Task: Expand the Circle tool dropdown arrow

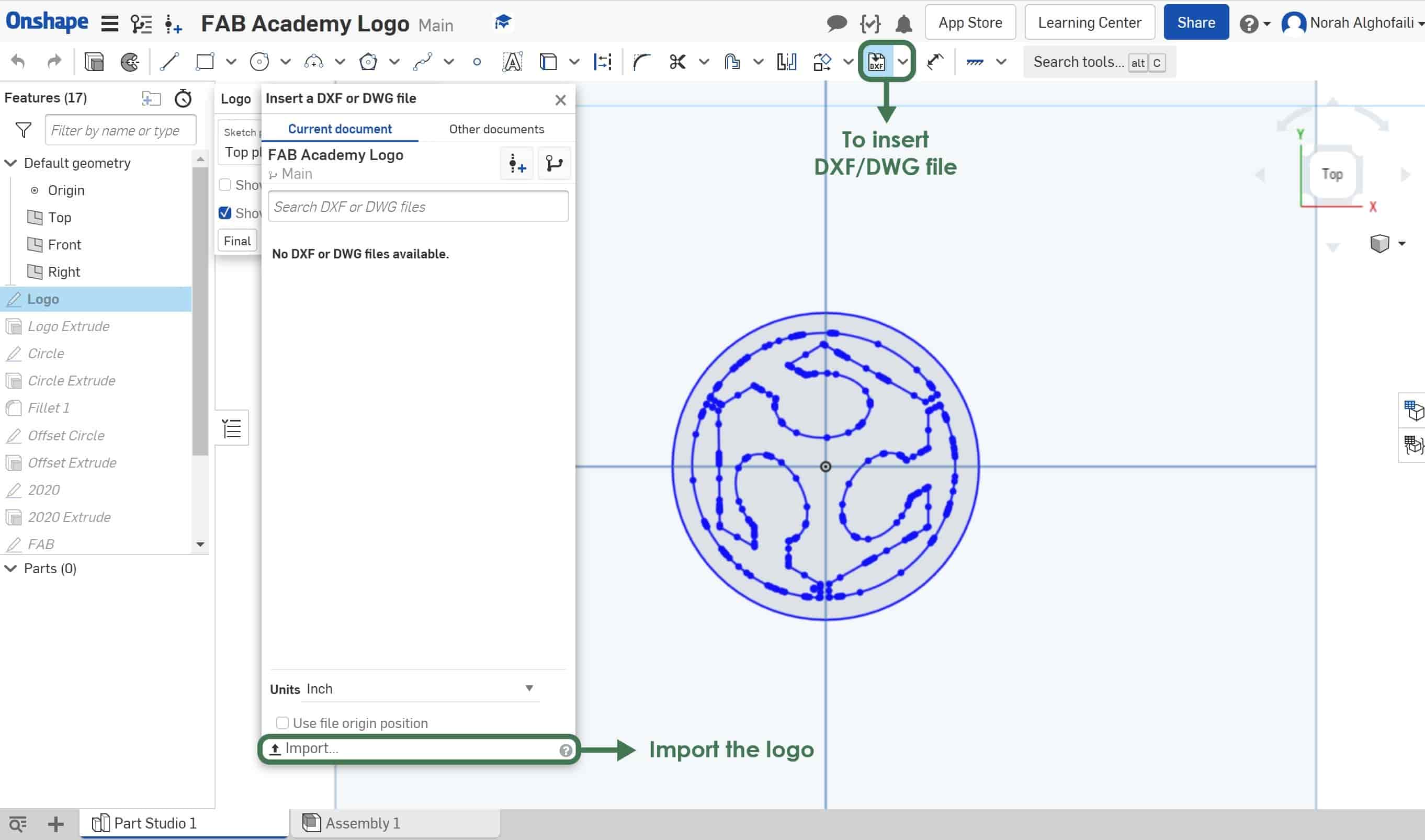Action: (x=285, y=61)
